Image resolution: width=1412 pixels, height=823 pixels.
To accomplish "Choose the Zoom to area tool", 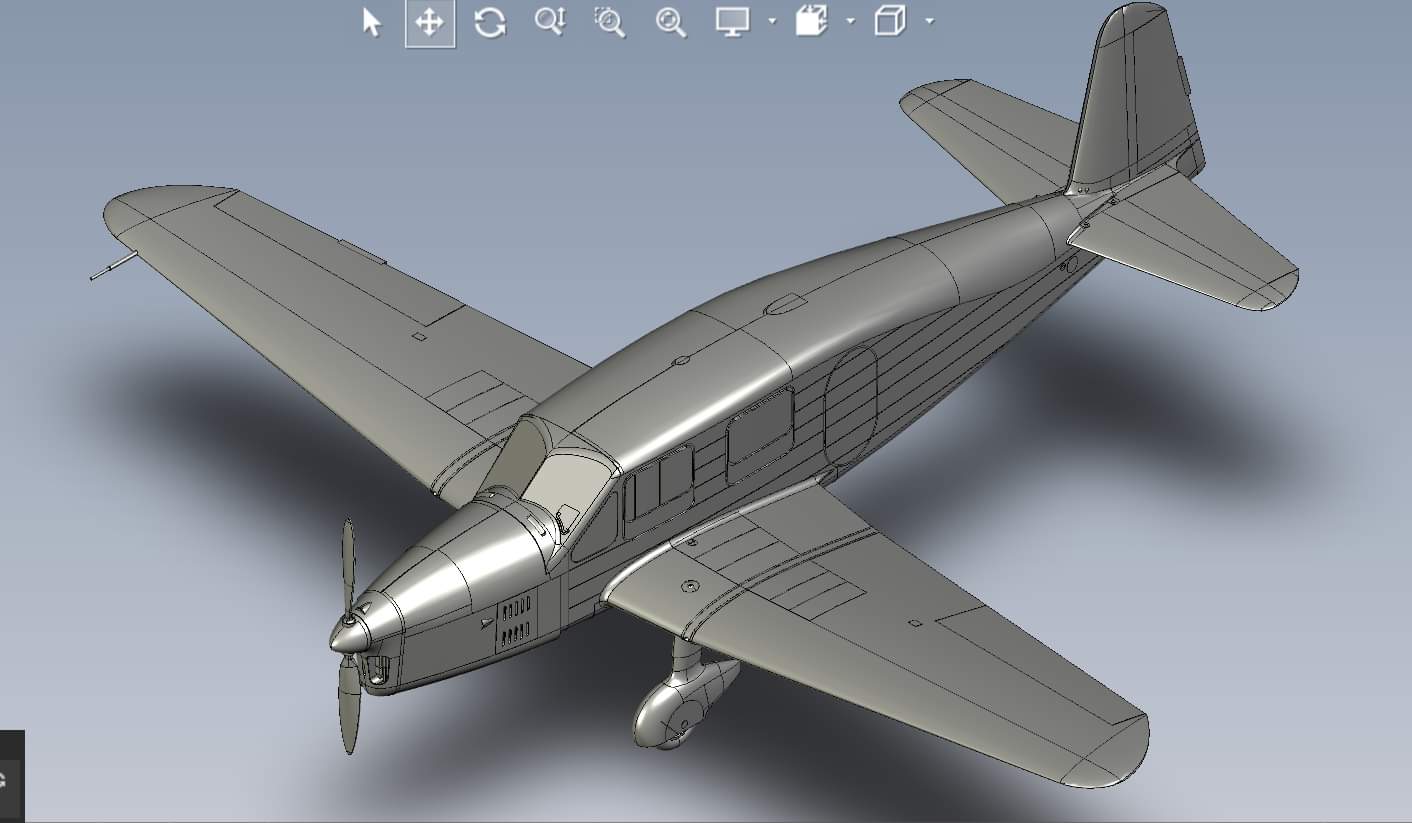I will 610,22.
